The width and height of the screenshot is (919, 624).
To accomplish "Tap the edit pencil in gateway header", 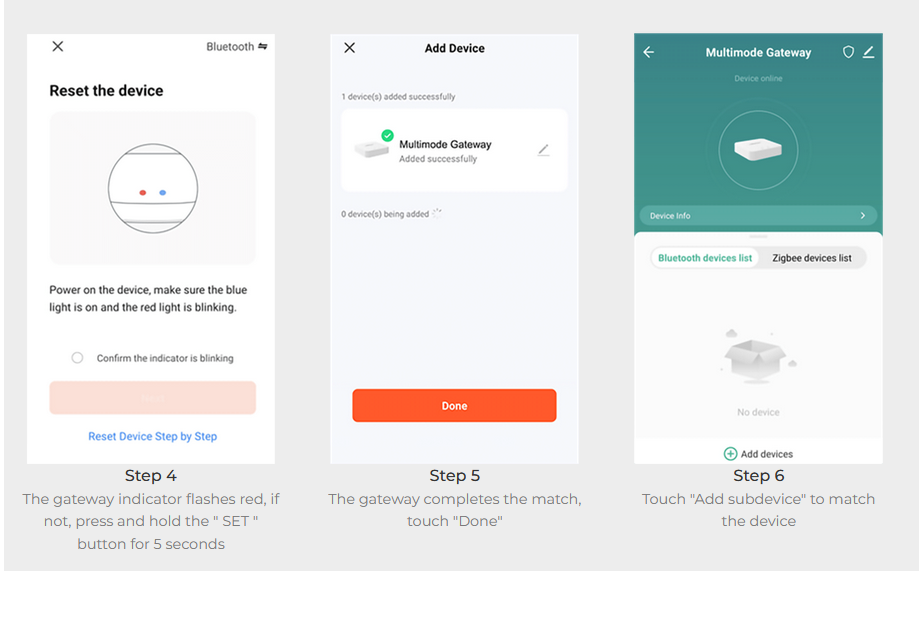I will (x=869, y=52).
